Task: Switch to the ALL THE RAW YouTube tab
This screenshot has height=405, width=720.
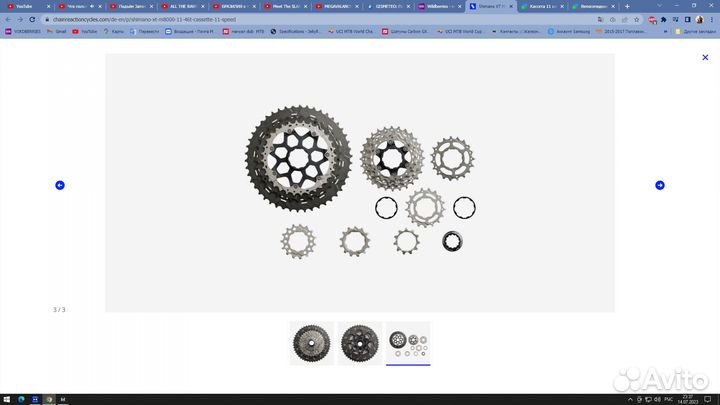Action: tap(183, 6)
